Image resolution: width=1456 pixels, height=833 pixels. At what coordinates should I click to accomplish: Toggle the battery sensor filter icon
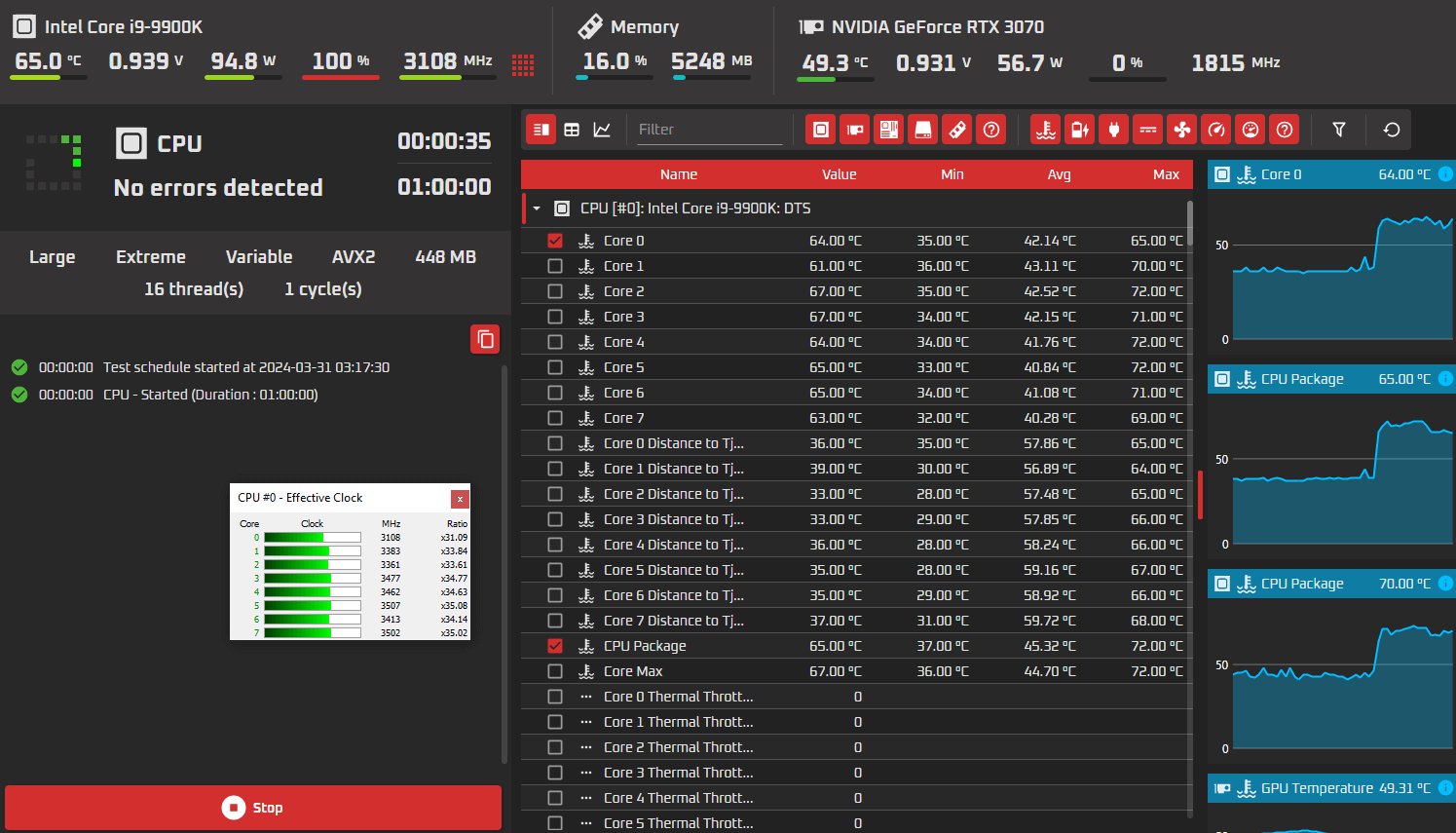pyautogui.click(x=1080, y=130)
